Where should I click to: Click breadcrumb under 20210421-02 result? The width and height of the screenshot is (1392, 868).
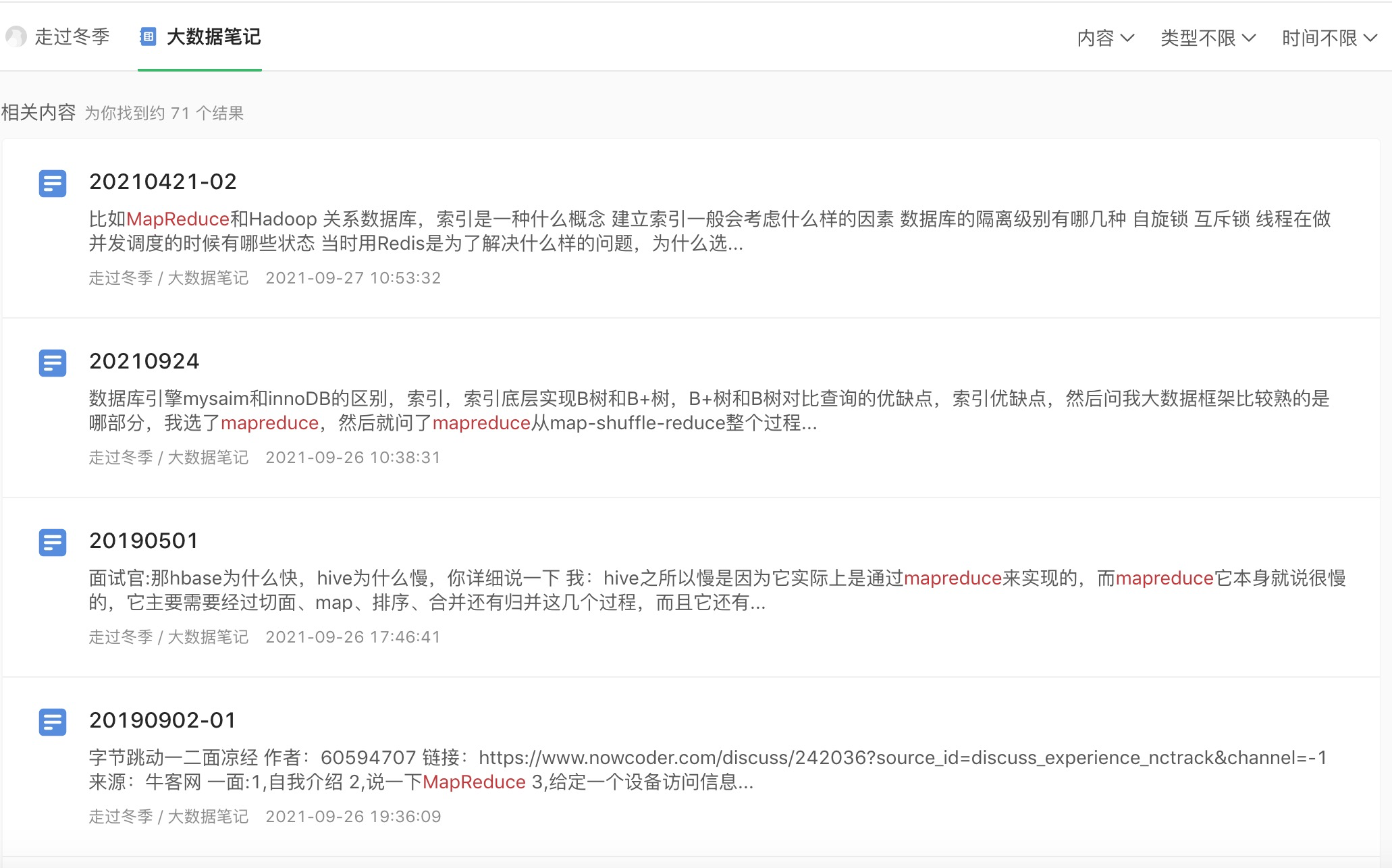(x=169, y=278)
